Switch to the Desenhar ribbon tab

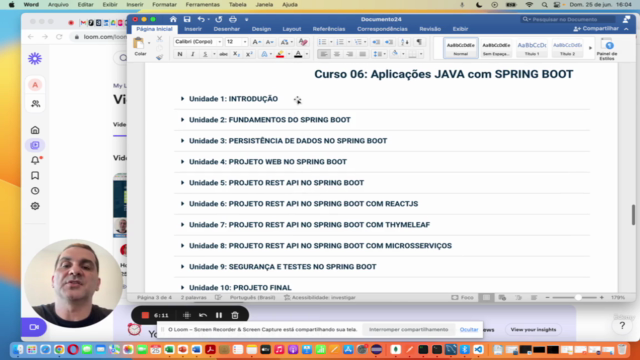(227, 29)
